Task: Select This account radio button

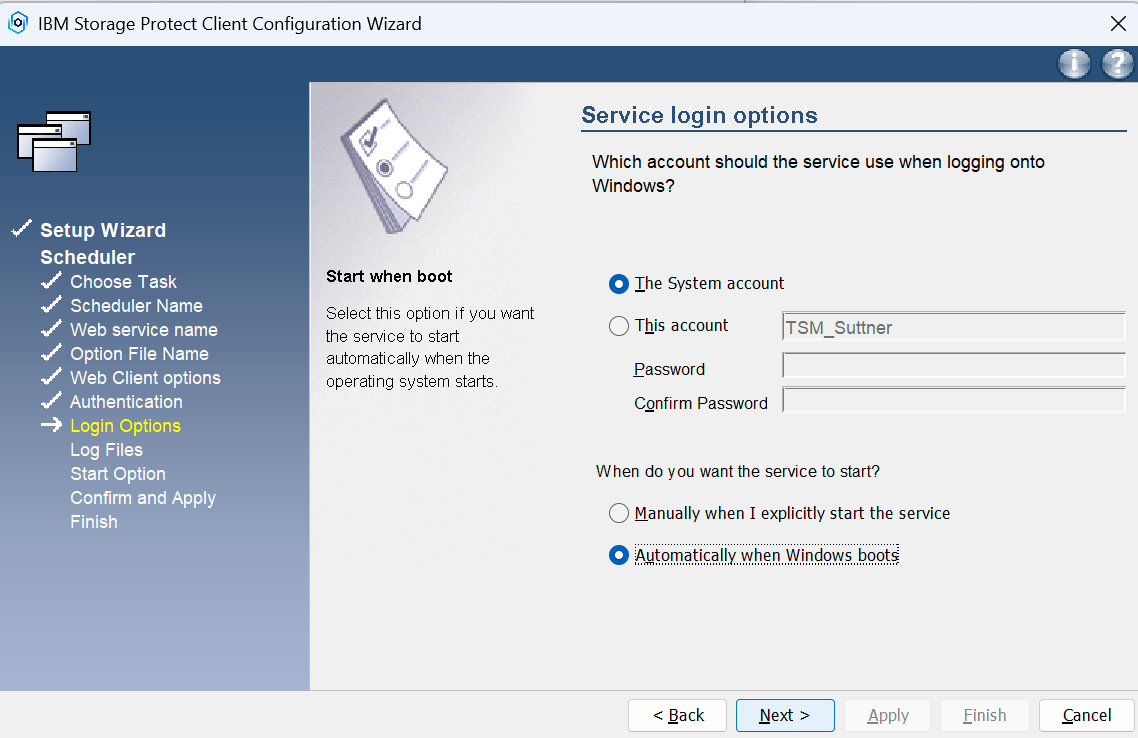Action: click(618, 326)
